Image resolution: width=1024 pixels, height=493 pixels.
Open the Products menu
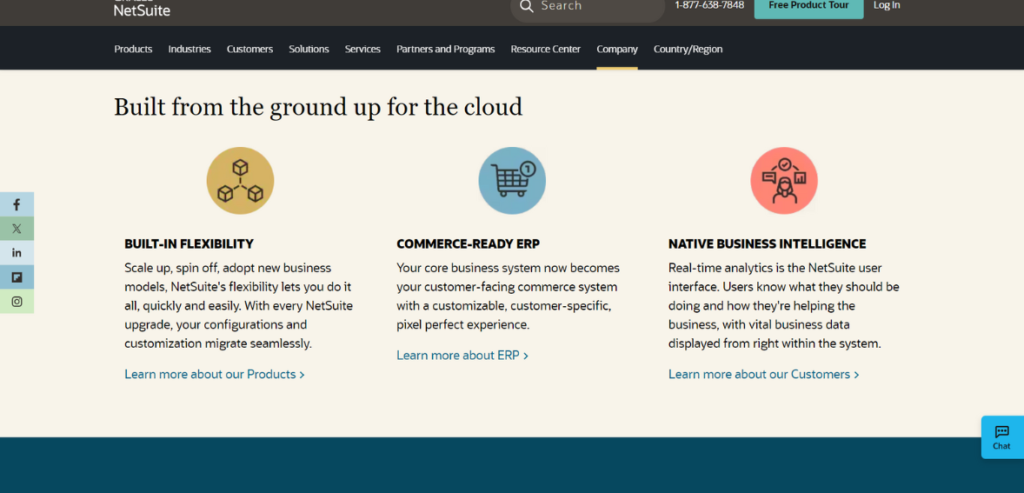coord(133,49)
